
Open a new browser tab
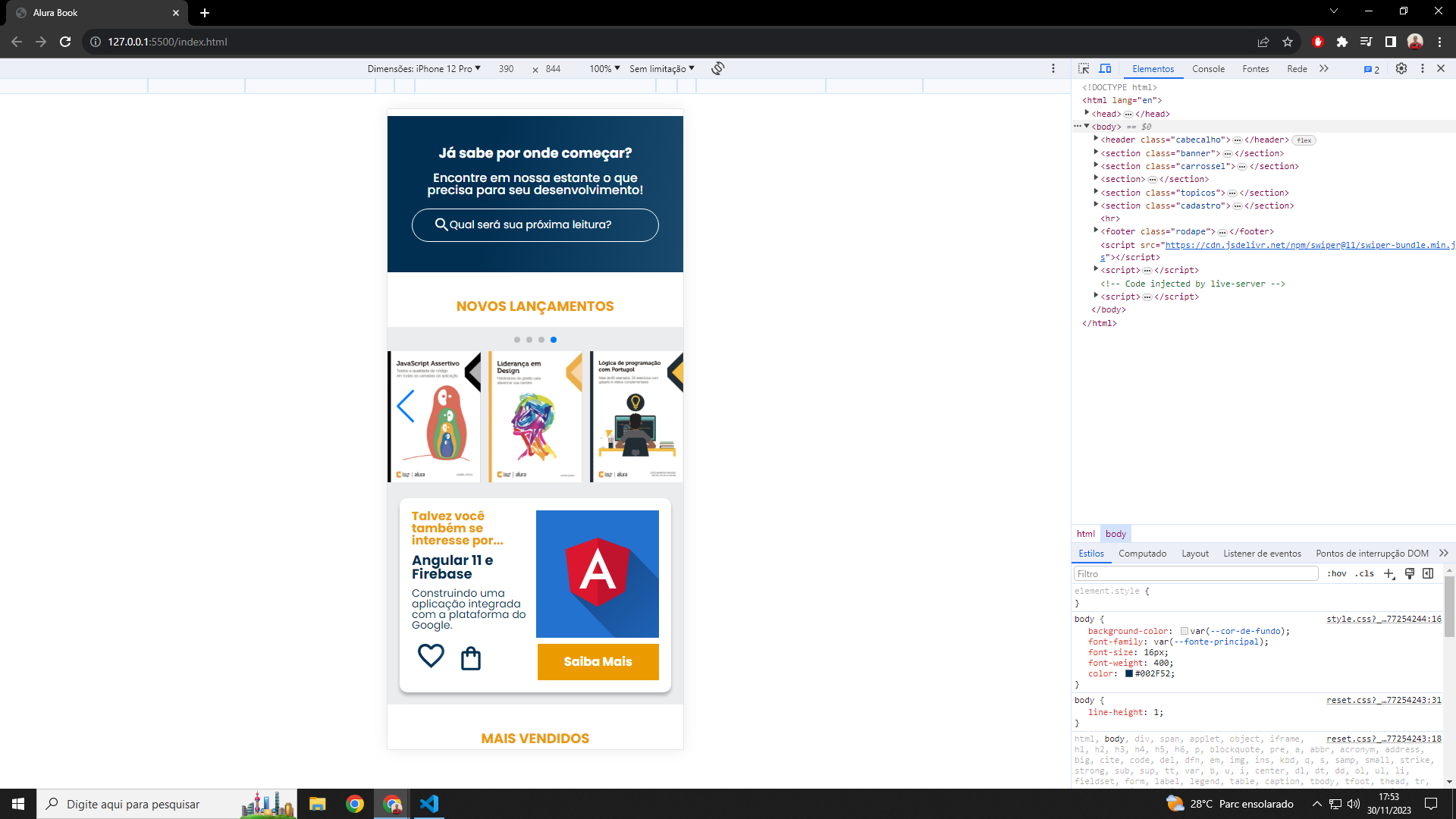[205, 13]
